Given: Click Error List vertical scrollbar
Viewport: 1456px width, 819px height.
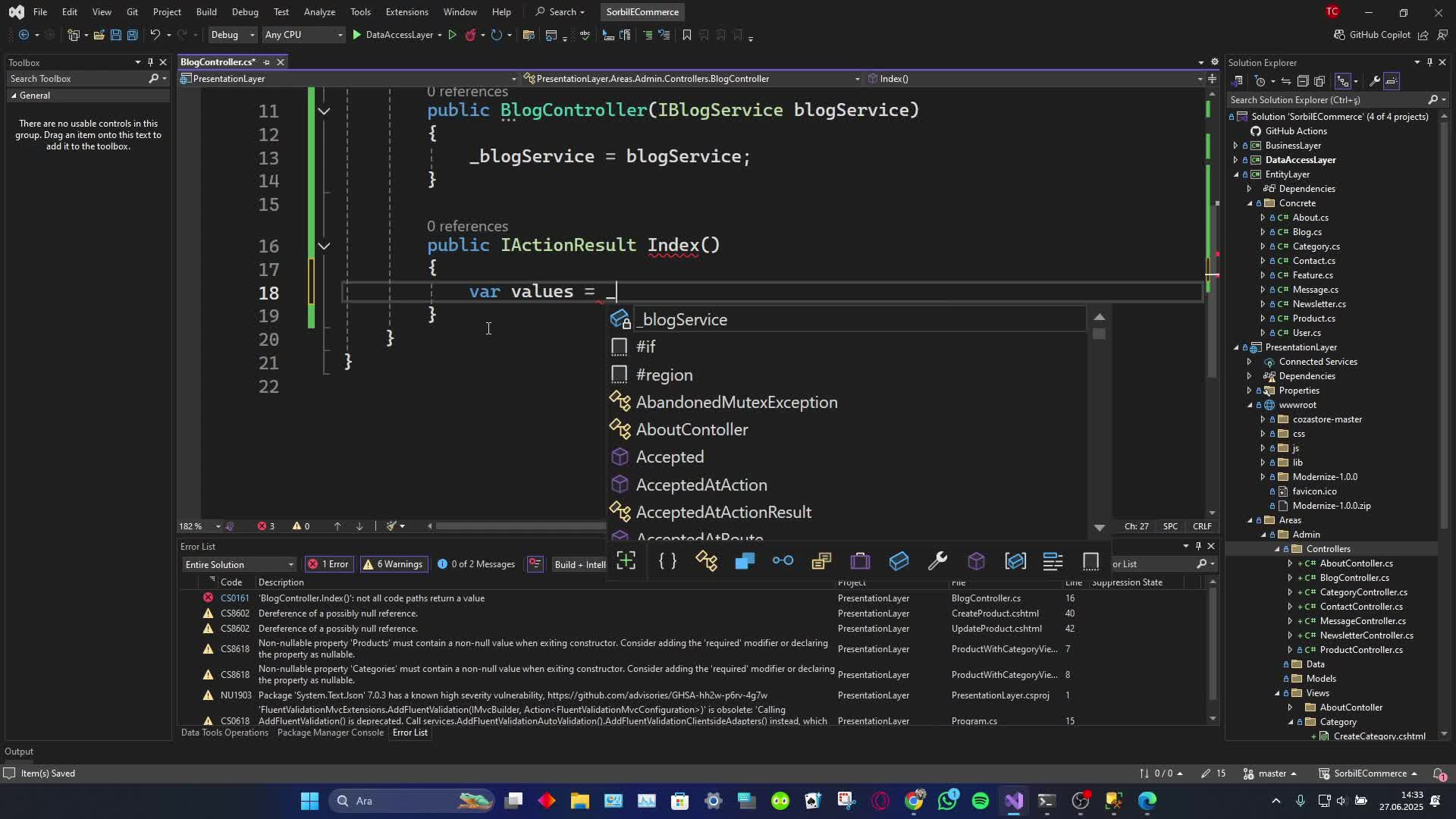Looking at the screenshot, I should (1213, 645).
